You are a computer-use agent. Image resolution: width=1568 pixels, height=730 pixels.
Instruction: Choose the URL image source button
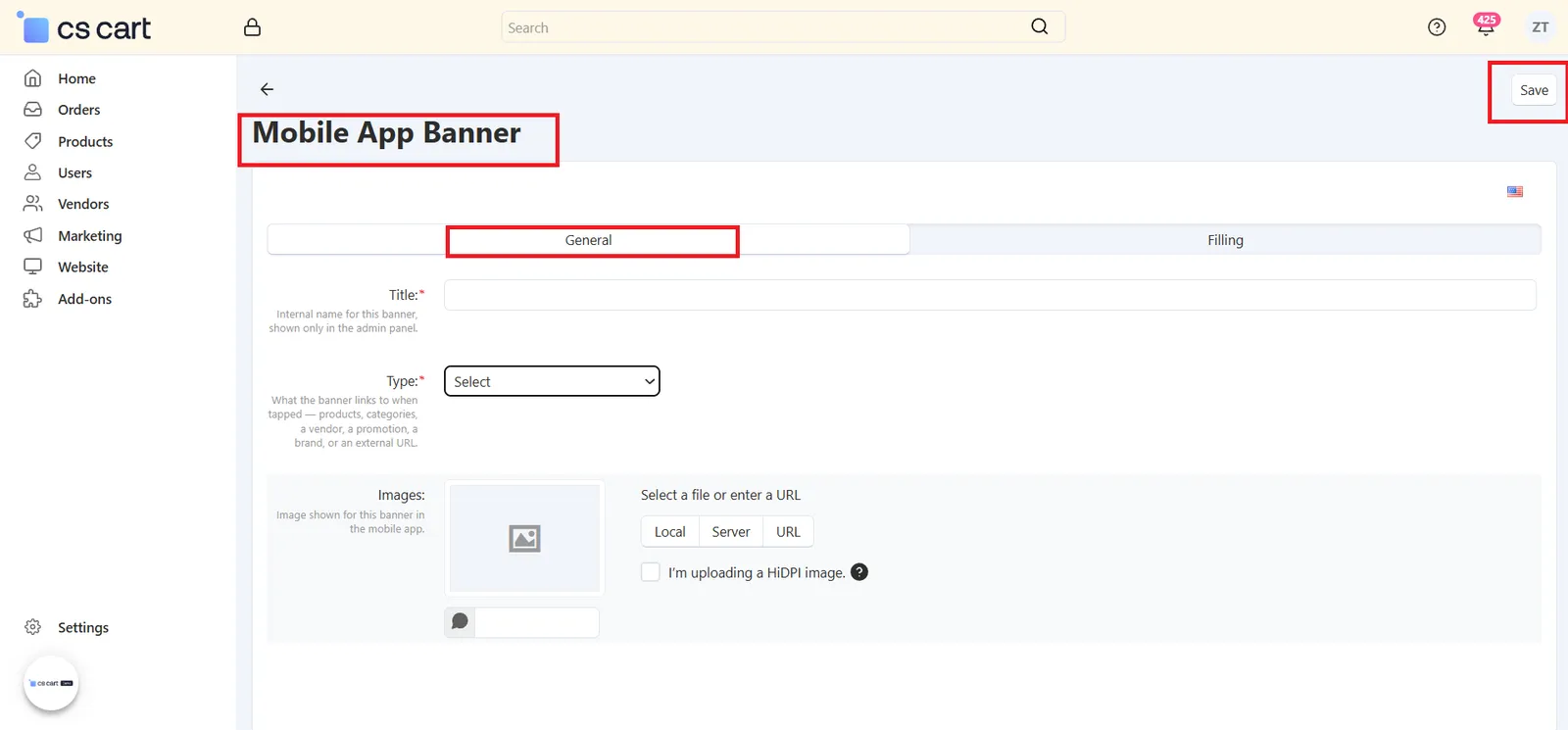point(788,532)
